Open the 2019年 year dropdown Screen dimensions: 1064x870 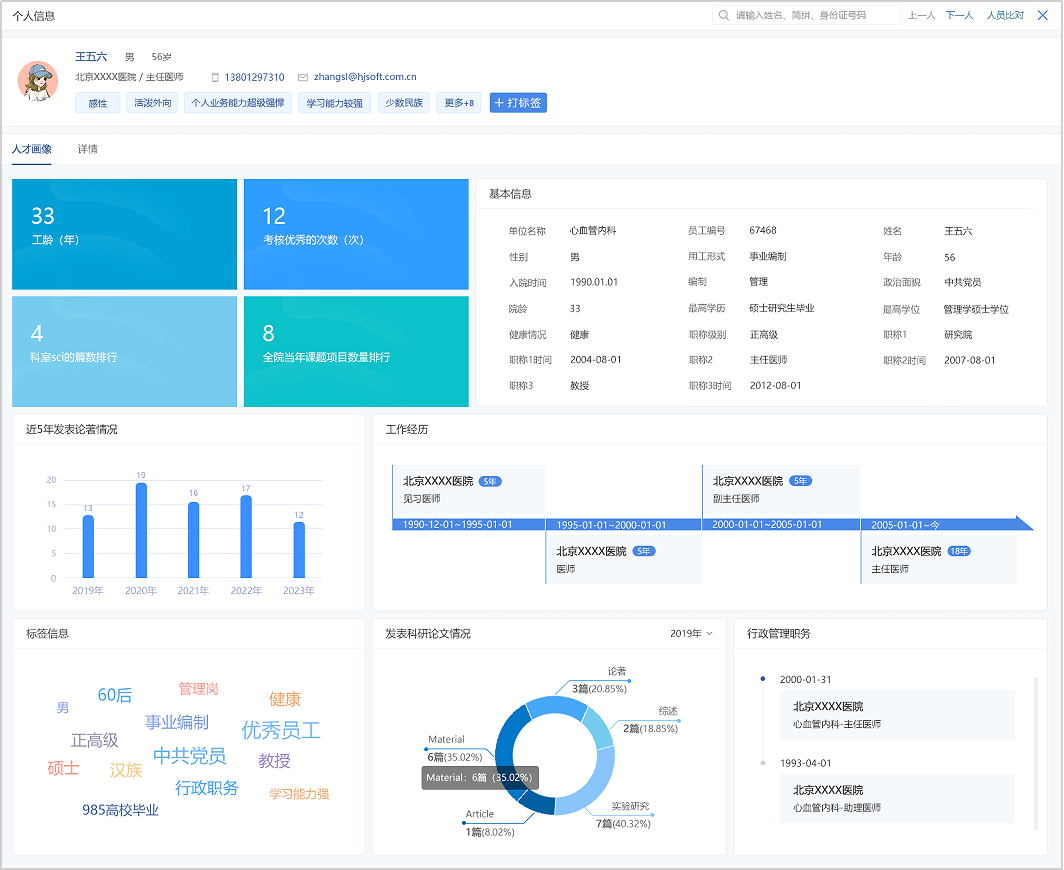pos(691,633)
